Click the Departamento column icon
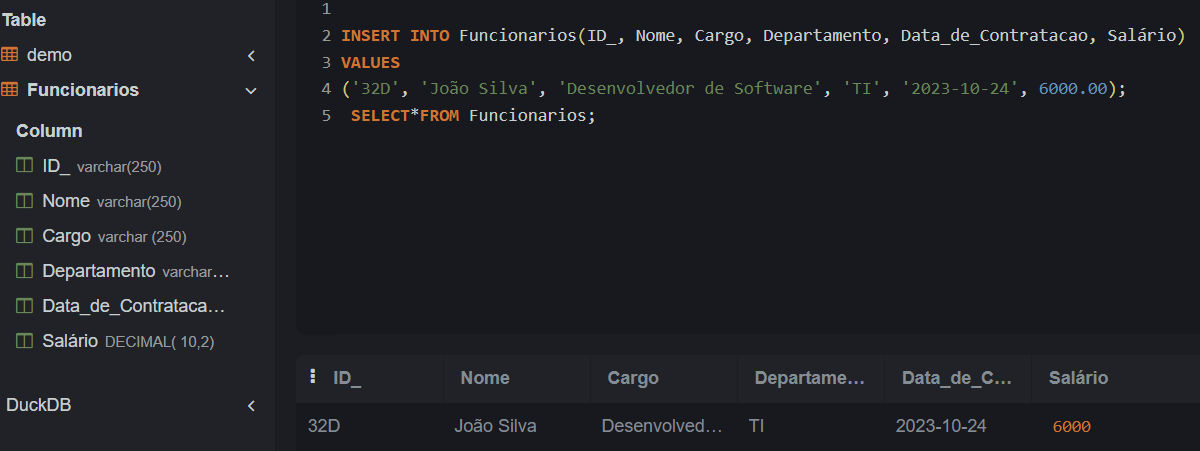This screenshot has height=451, width=1200. 25,271
